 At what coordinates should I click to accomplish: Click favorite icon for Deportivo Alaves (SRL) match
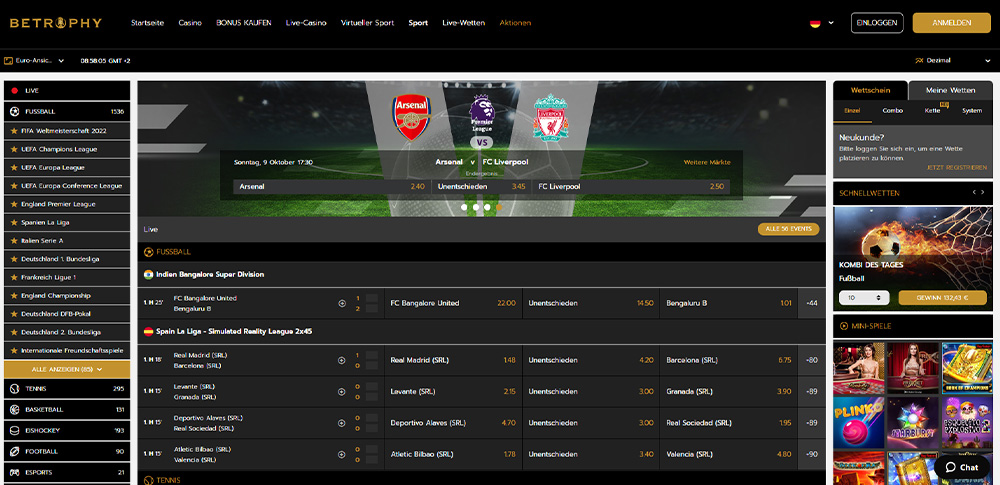coord(342,423)
